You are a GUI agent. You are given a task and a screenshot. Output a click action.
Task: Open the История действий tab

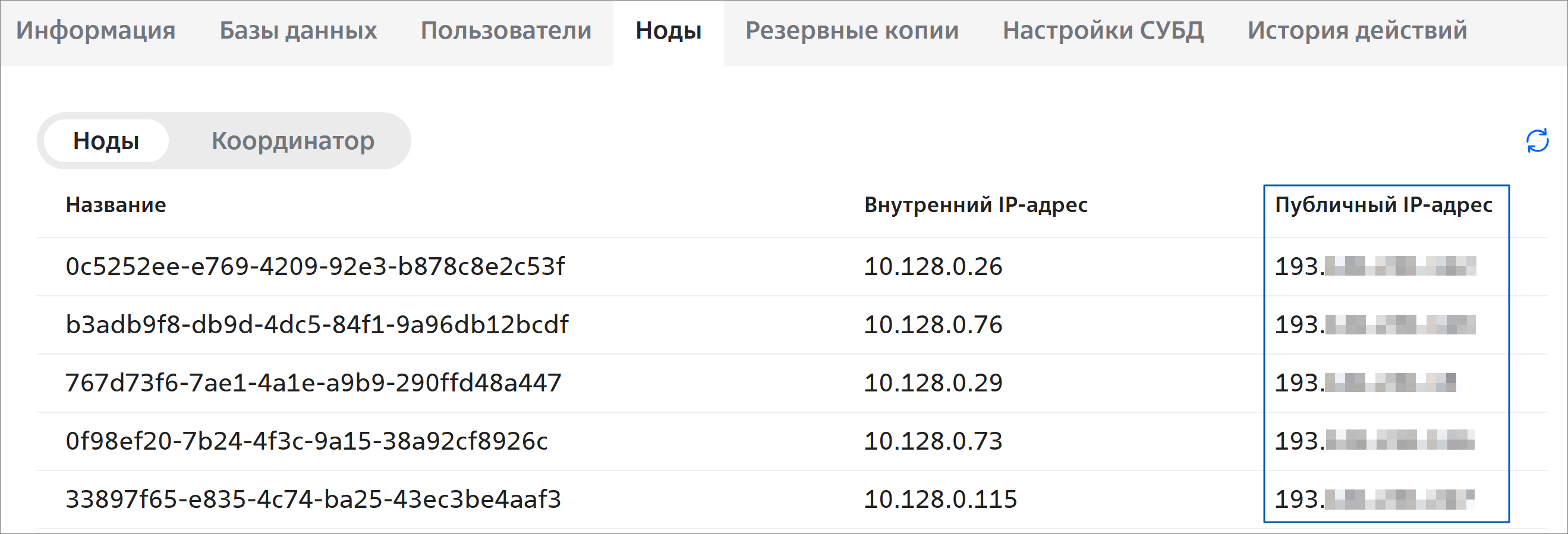[1358, 30]
